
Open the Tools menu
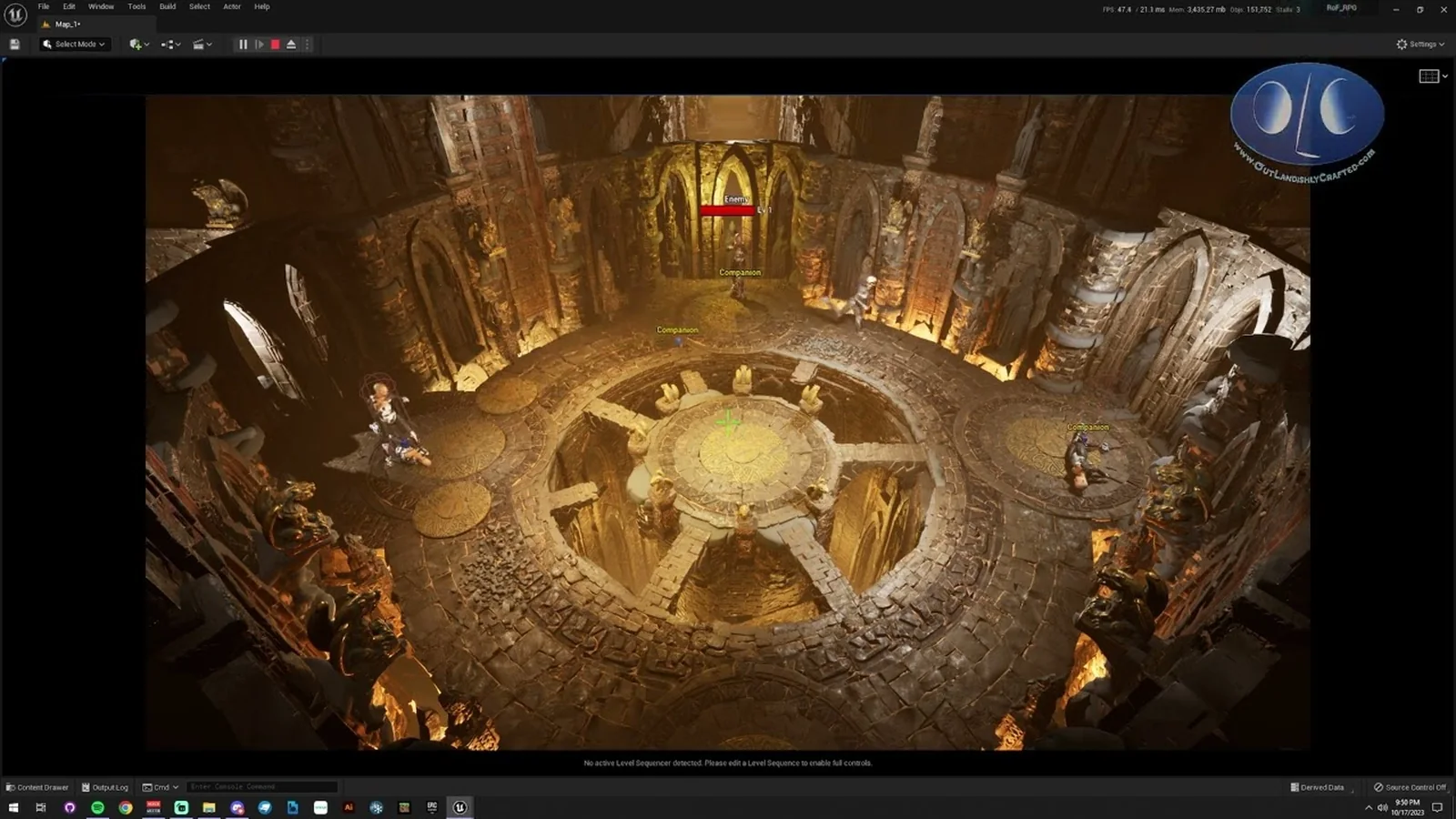[136, 6]
